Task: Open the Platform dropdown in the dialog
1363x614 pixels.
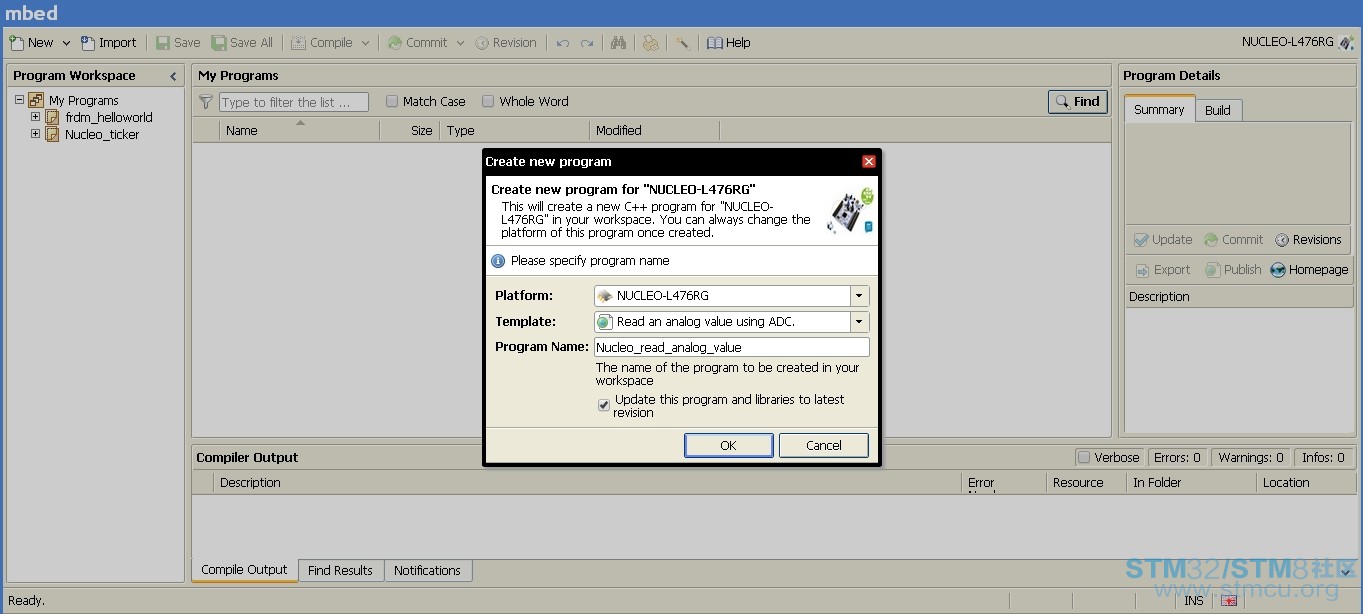Action: pos(859,295)
